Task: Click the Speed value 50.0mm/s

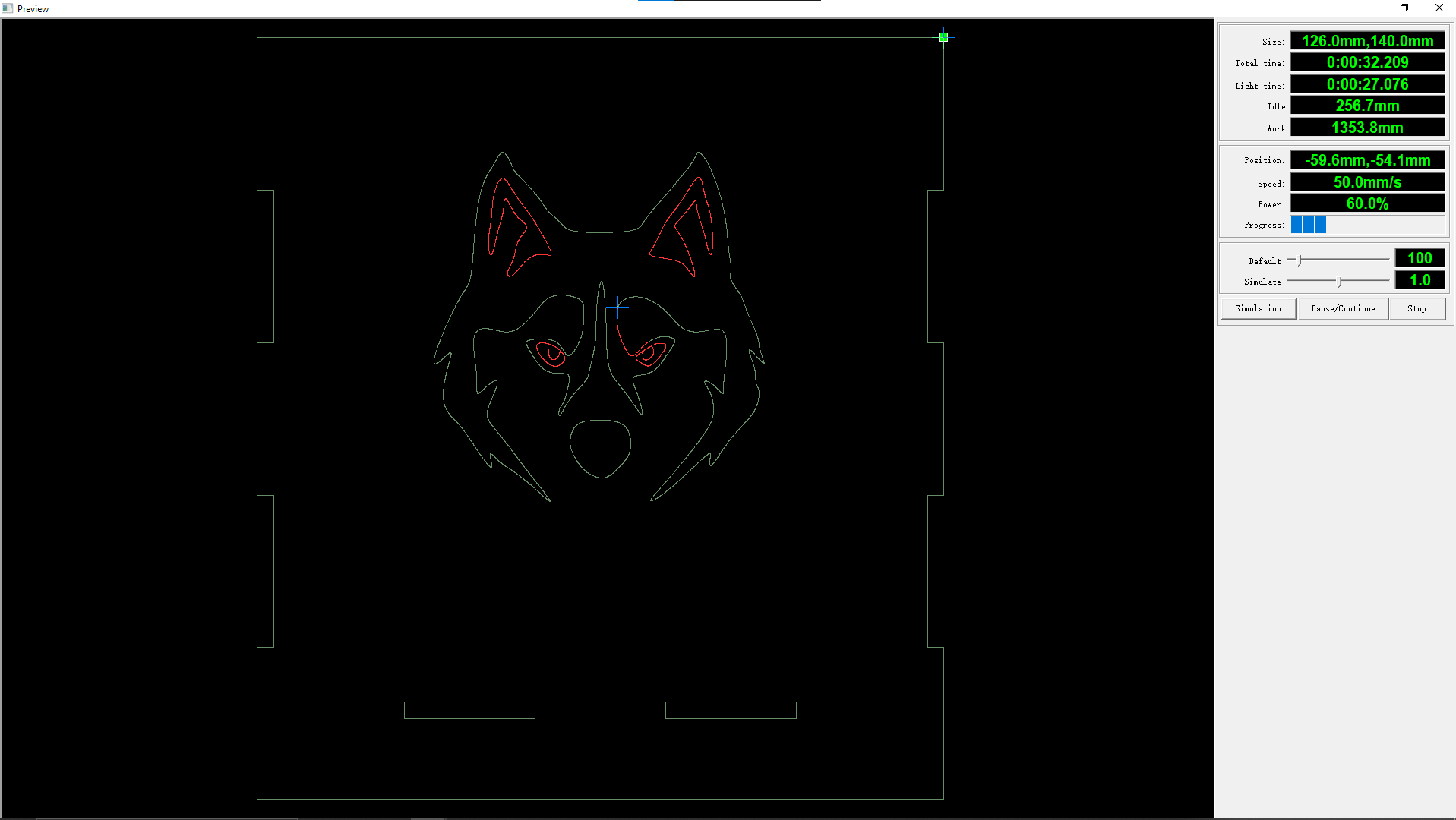Action: [x=1367, y=182]
